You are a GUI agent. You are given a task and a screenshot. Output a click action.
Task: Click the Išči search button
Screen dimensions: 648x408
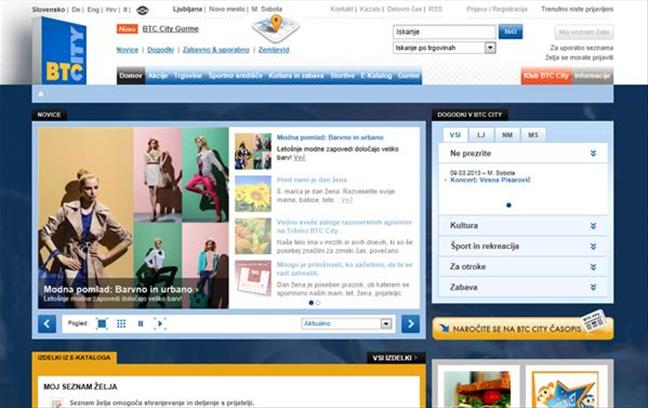(510, 31)
